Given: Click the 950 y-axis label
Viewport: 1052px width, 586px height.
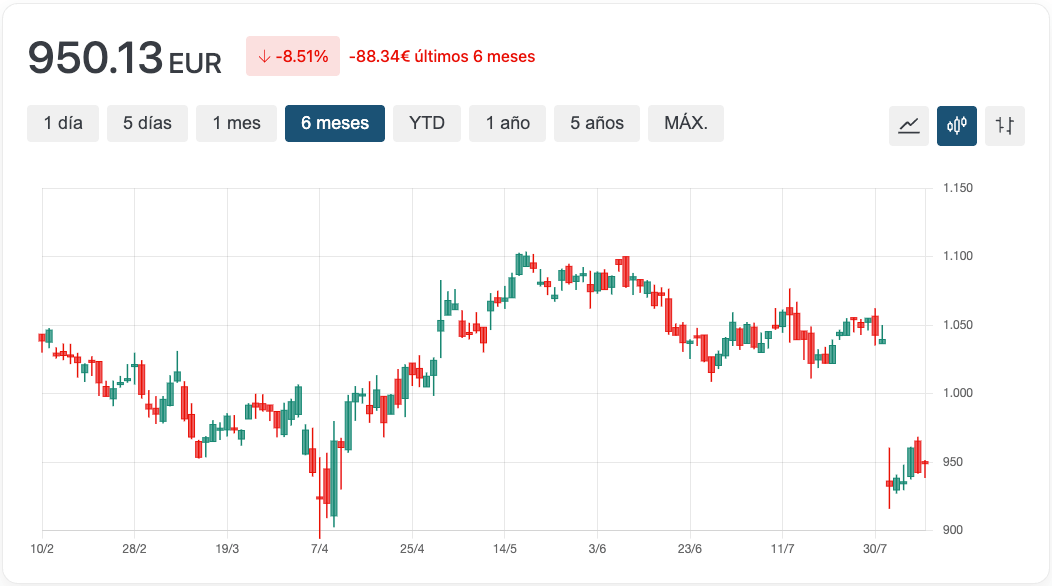Looking at the screenshot, I should [953, 462].
